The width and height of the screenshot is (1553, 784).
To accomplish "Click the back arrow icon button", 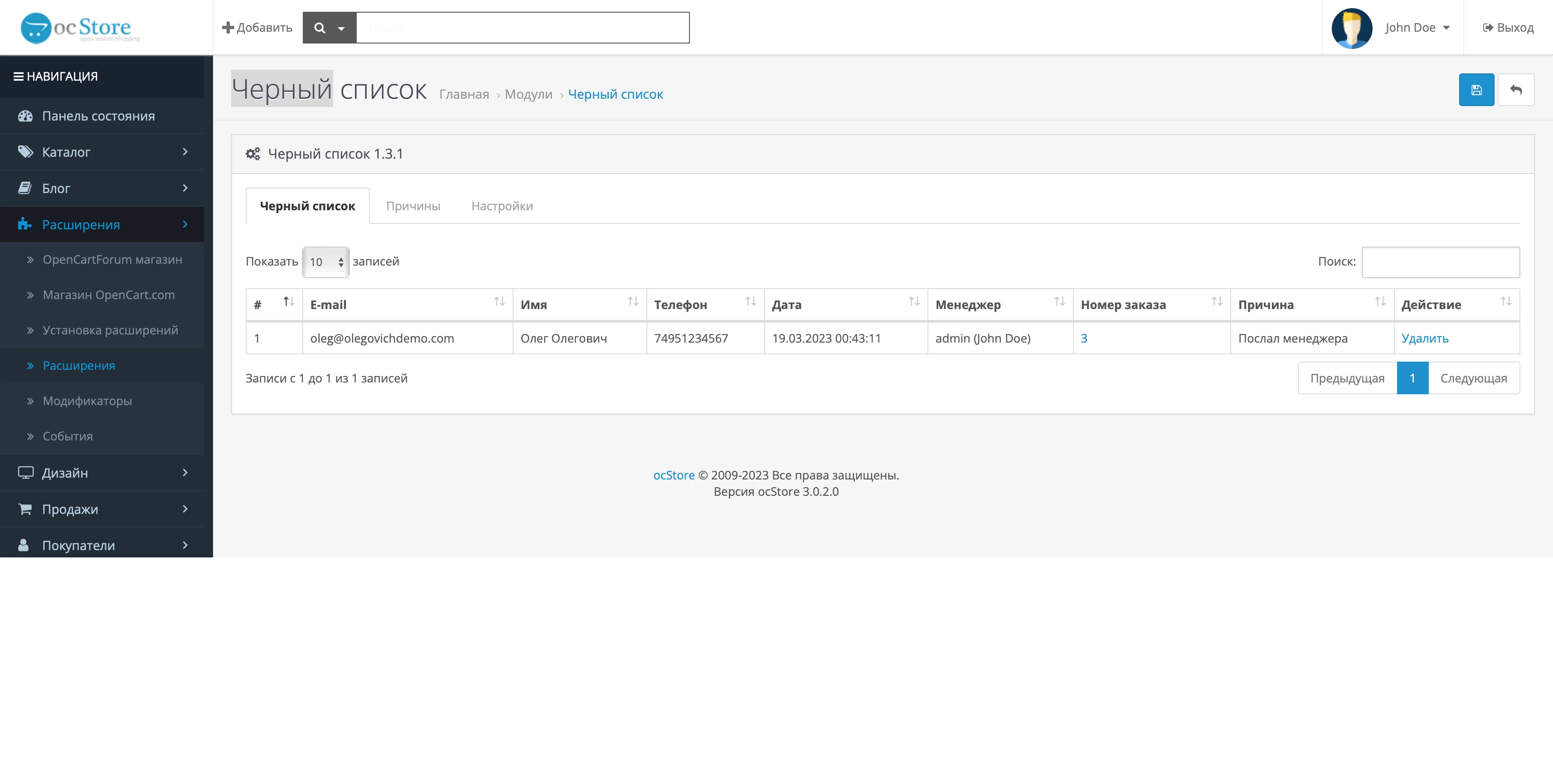I will coord(1516,90).
